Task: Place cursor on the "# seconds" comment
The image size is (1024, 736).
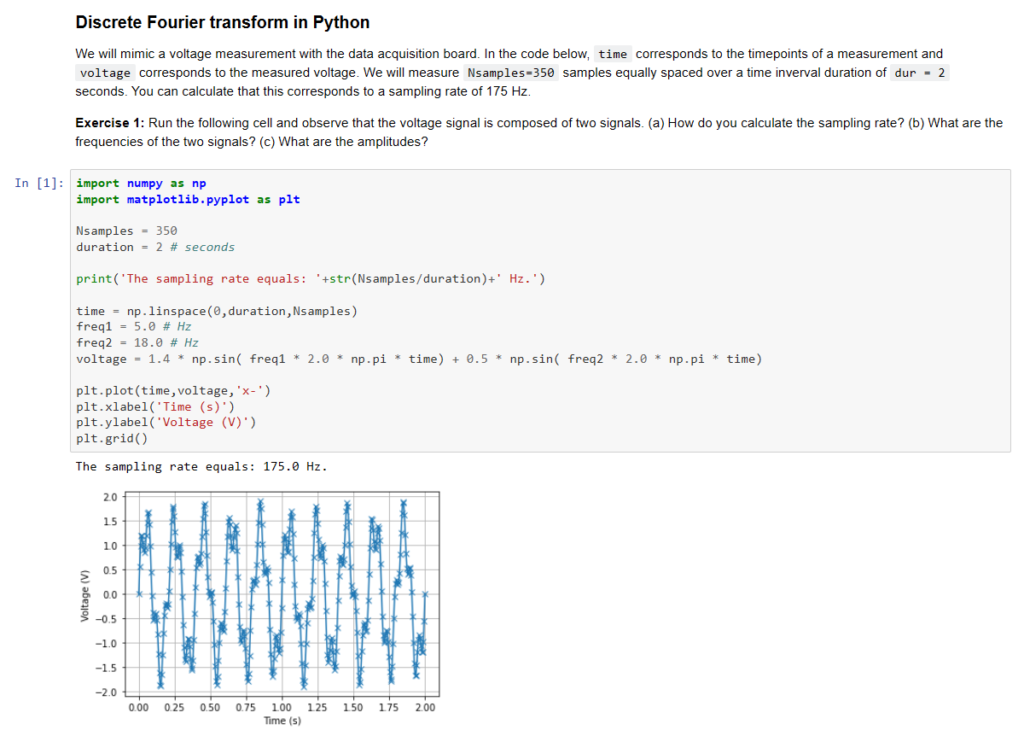Action: click(209, 247)
